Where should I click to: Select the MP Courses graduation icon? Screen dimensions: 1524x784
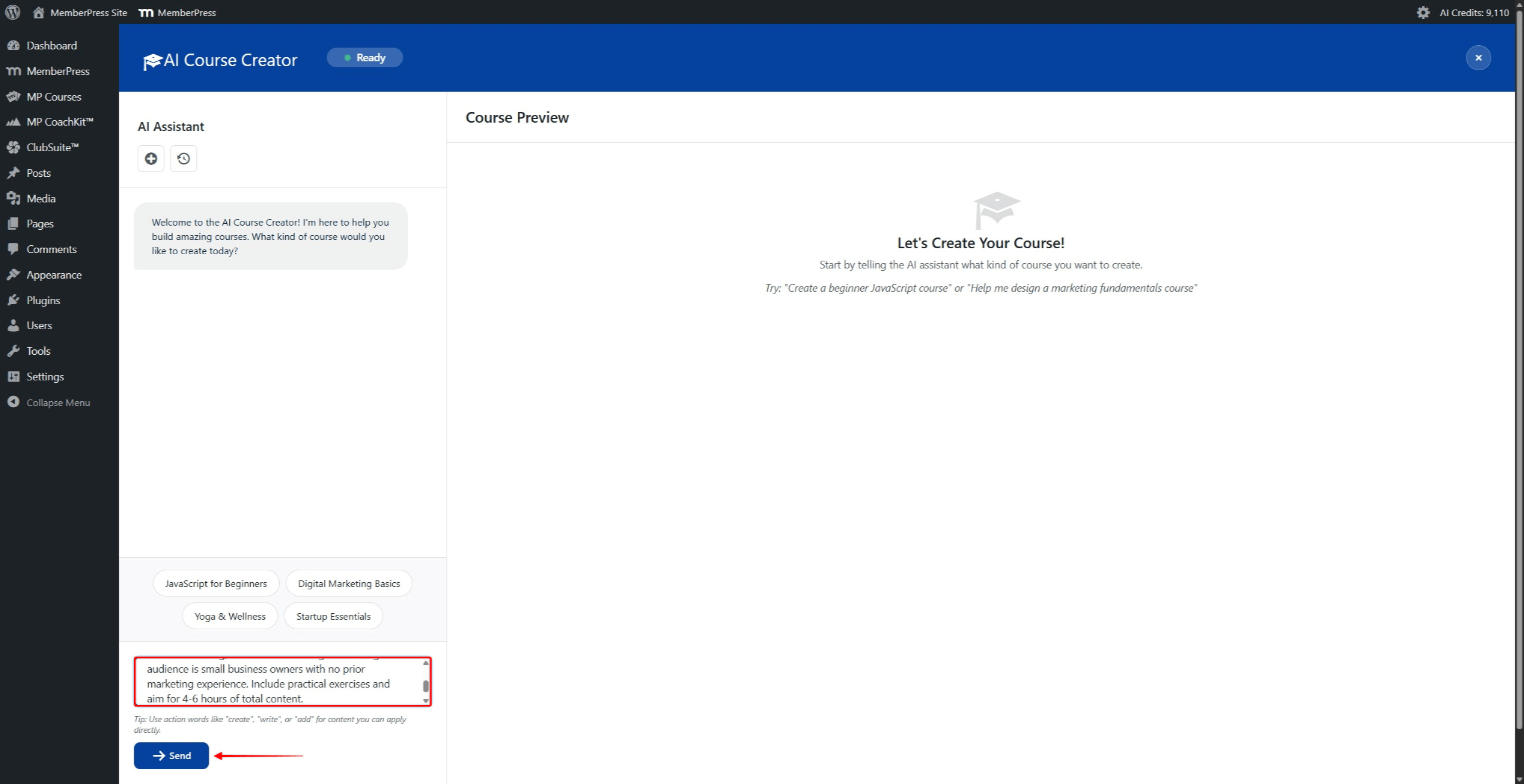click(14, 96)
